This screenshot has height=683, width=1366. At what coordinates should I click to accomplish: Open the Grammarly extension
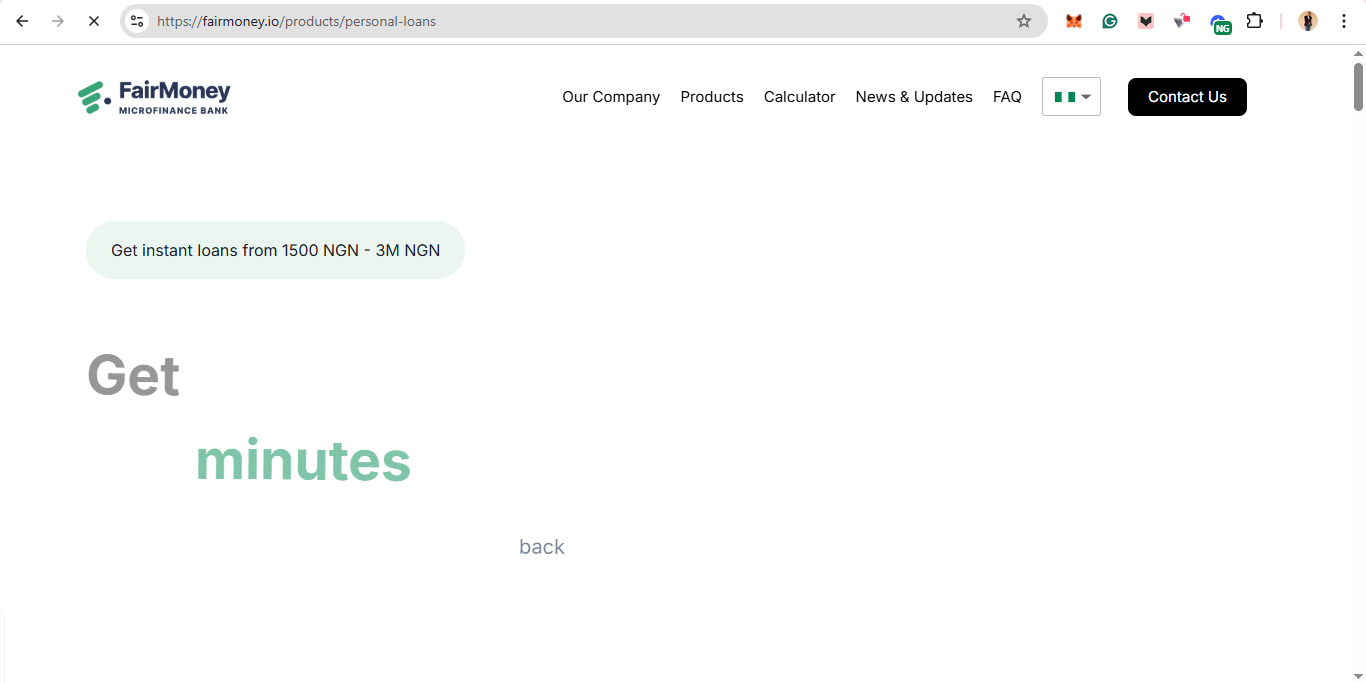click(x=1109, y=21)
